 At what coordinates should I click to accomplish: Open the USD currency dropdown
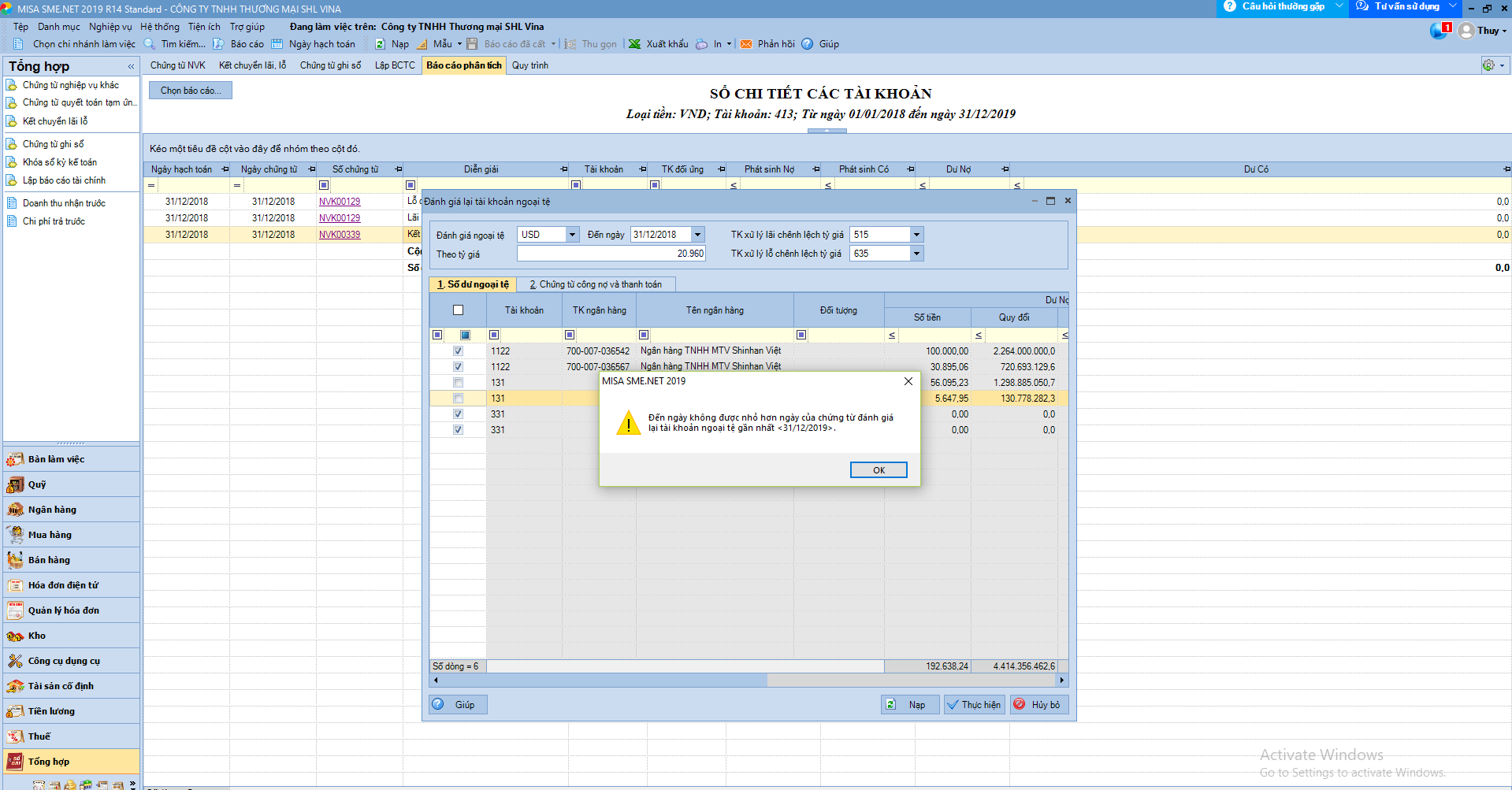click(573, 235)
